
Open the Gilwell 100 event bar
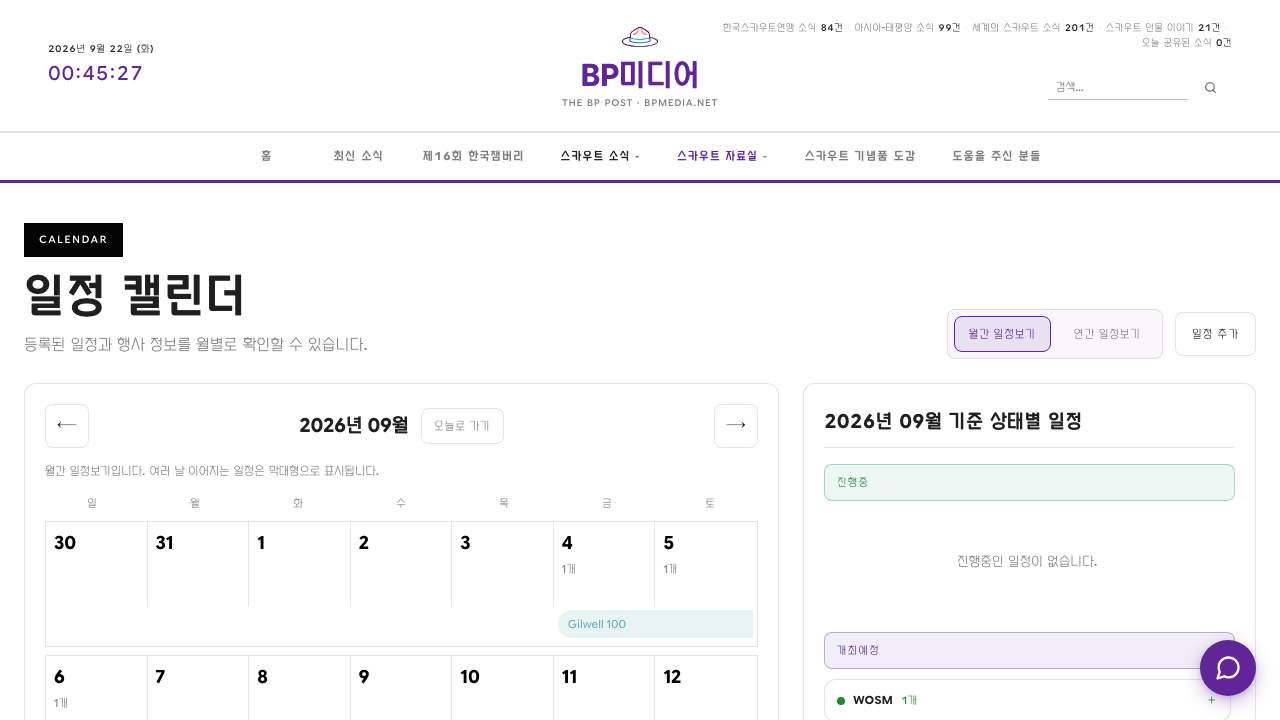point(655,624)
